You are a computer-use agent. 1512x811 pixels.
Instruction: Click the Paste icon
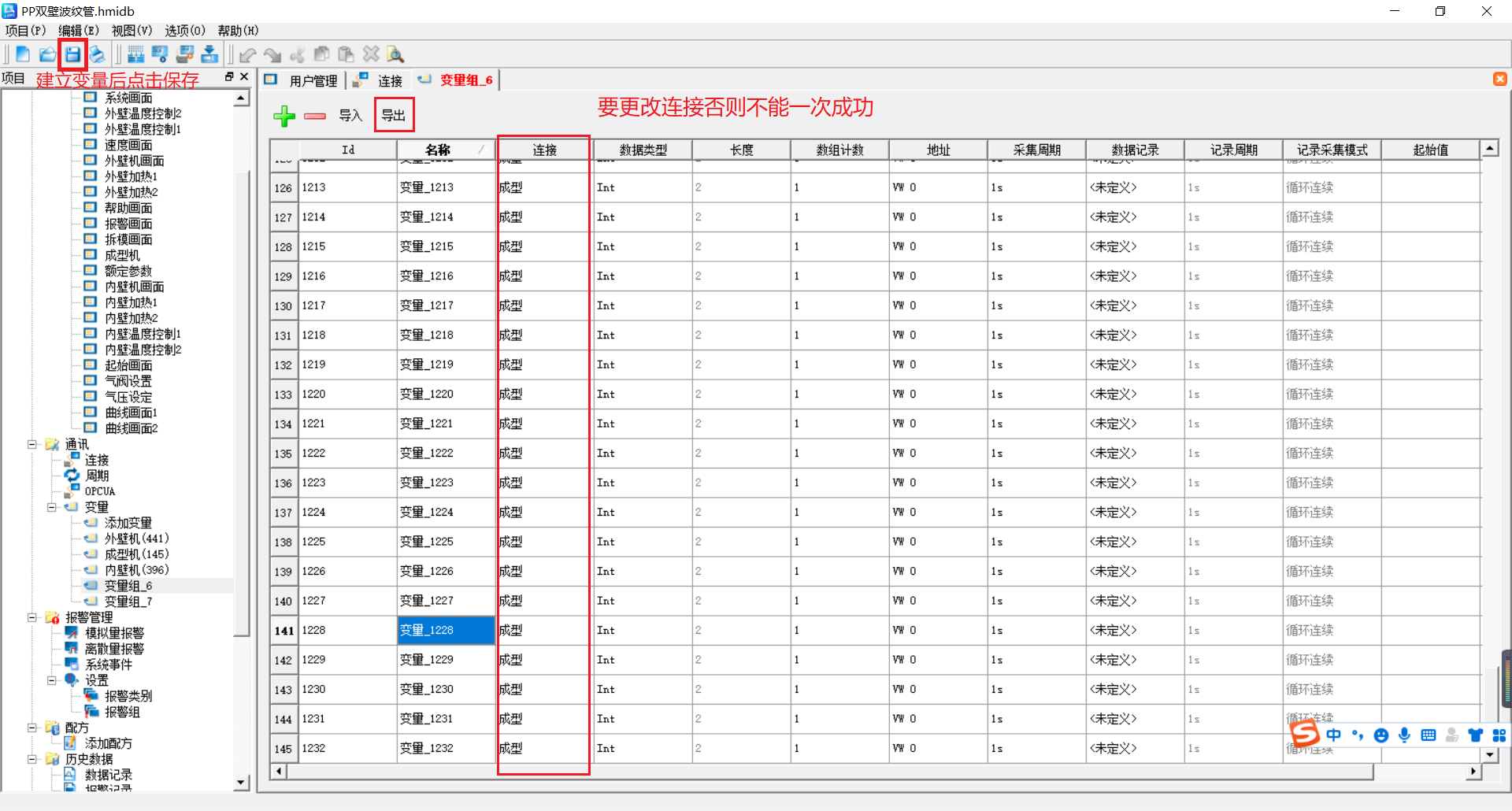coord(346,54)
